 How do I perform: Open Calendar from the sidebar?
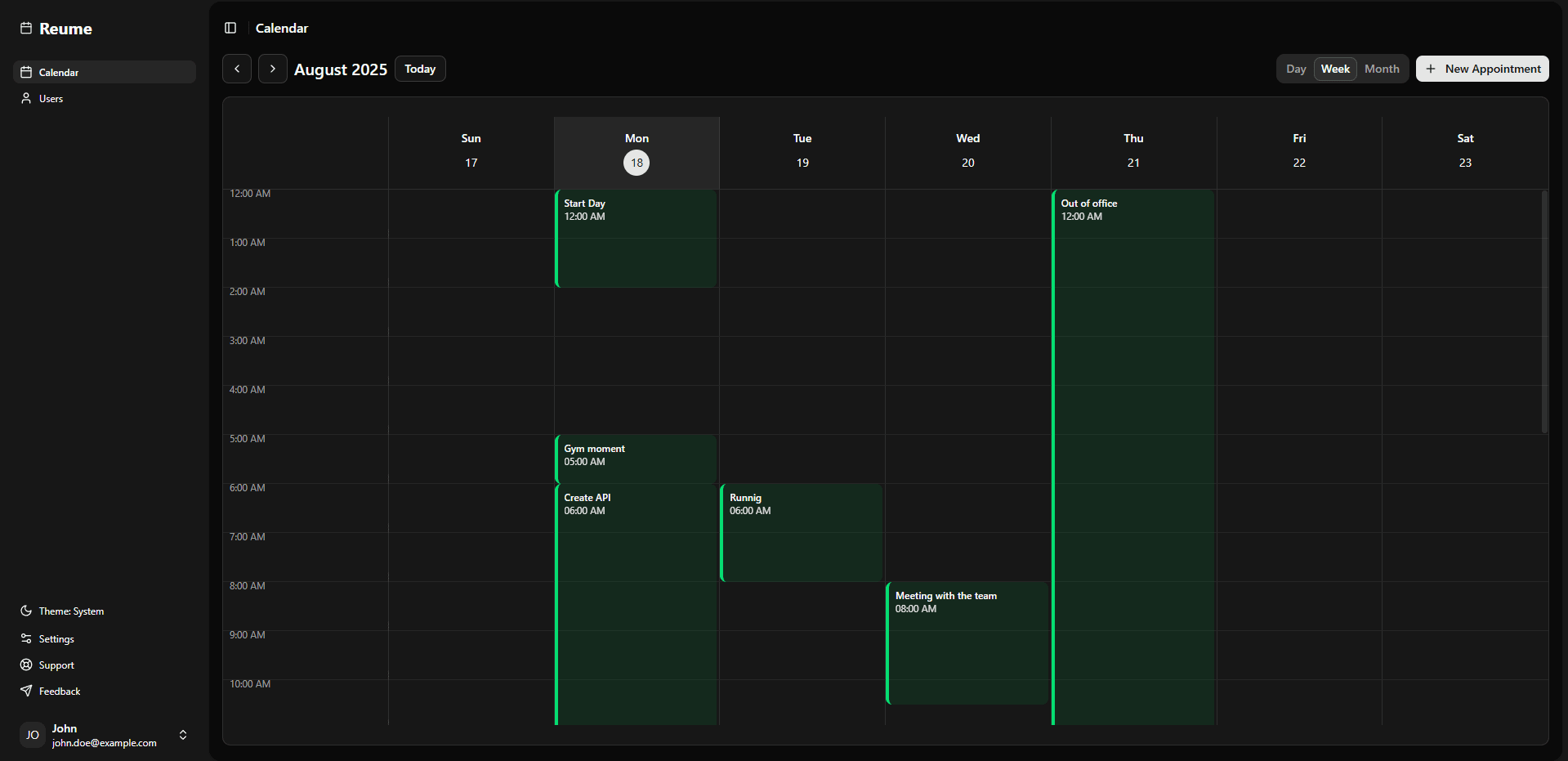click(59, 73)
